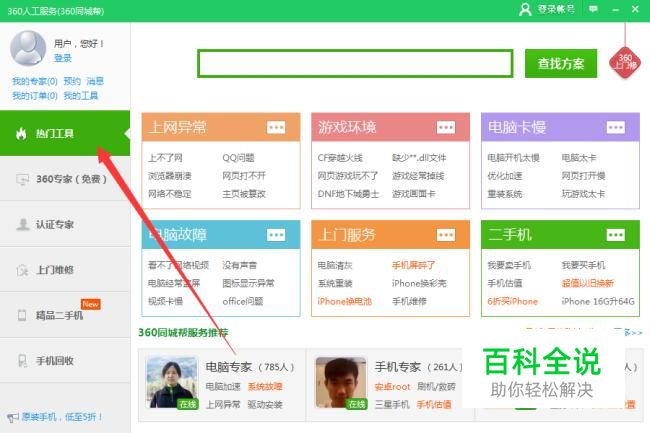The height and width of the screenshot is (433, 650).
Task: Click the 我要买手机 item
Action: pyautogui.click(x=583, y=265)
